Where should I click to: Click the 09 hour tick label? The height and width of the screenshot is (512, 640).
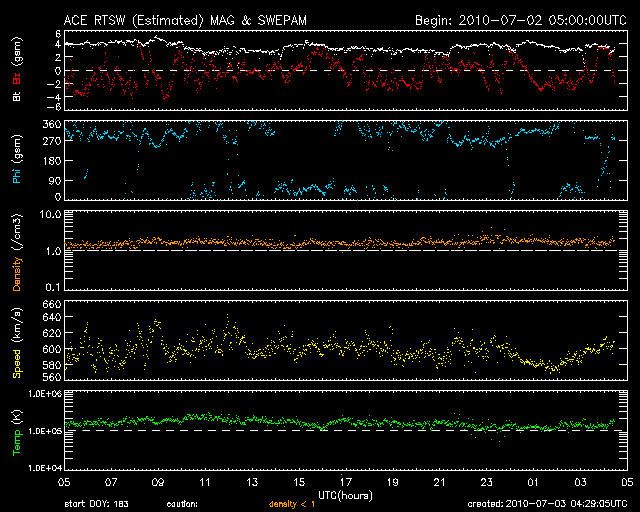pyautogui.click(x=158, y=482)
